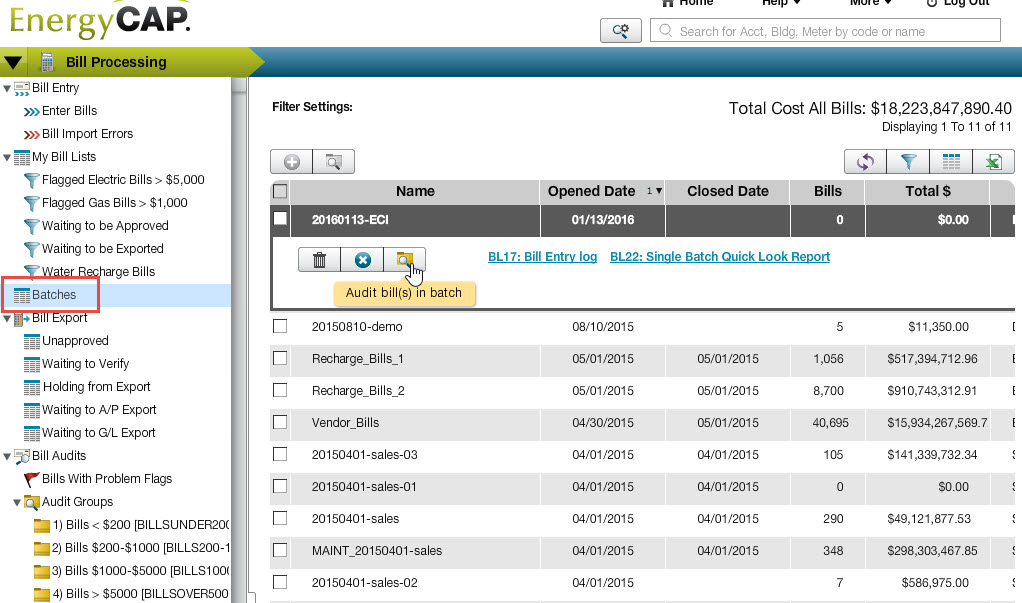Open the filter funnel toolbar icon
Viewport: 1022px width, 603px height.
point(908,162)
